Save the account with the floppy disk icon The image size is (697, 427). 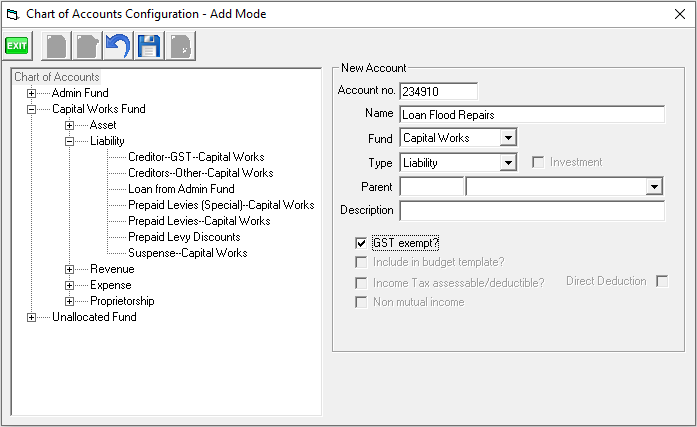150,46
